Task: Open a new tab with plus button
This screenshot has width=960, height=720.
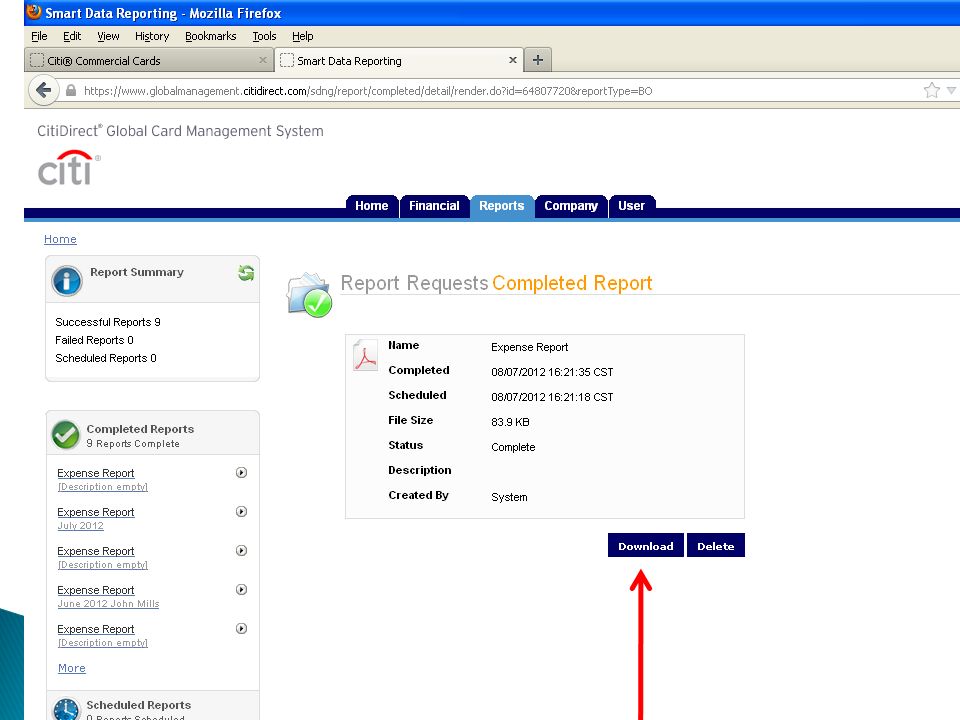Action: (538, 60)
